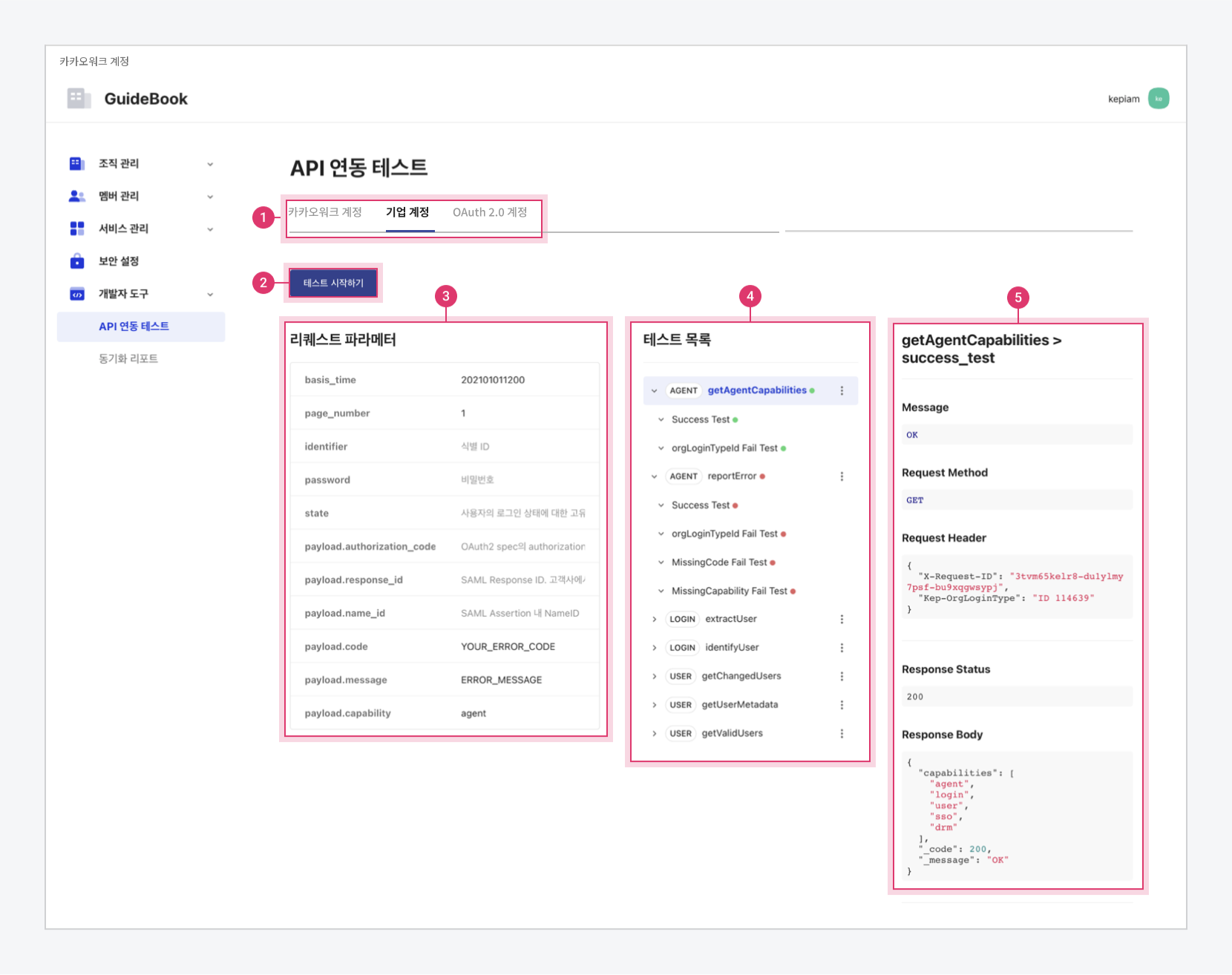Switch to the OAuth 2.0 계정 tab
This screenshot has width=1232, height=975.
pos(490,212)
